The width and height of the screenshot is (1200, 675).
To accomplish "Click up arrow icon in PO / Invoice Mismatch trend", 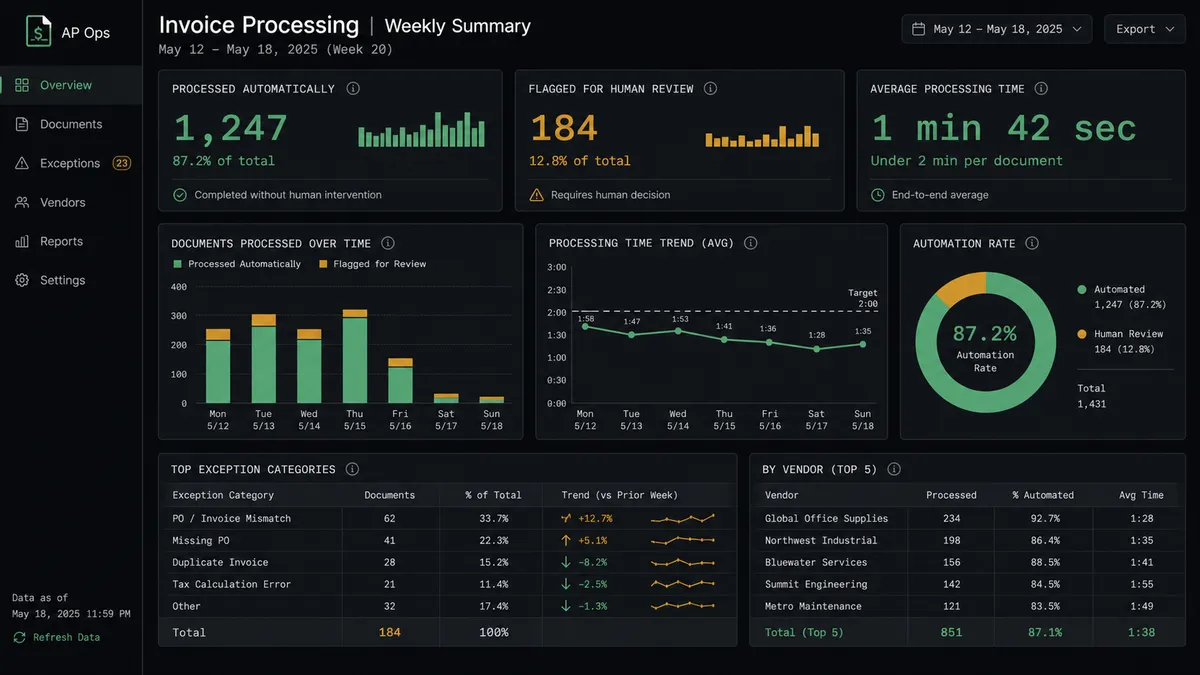I will coord(566,518).
